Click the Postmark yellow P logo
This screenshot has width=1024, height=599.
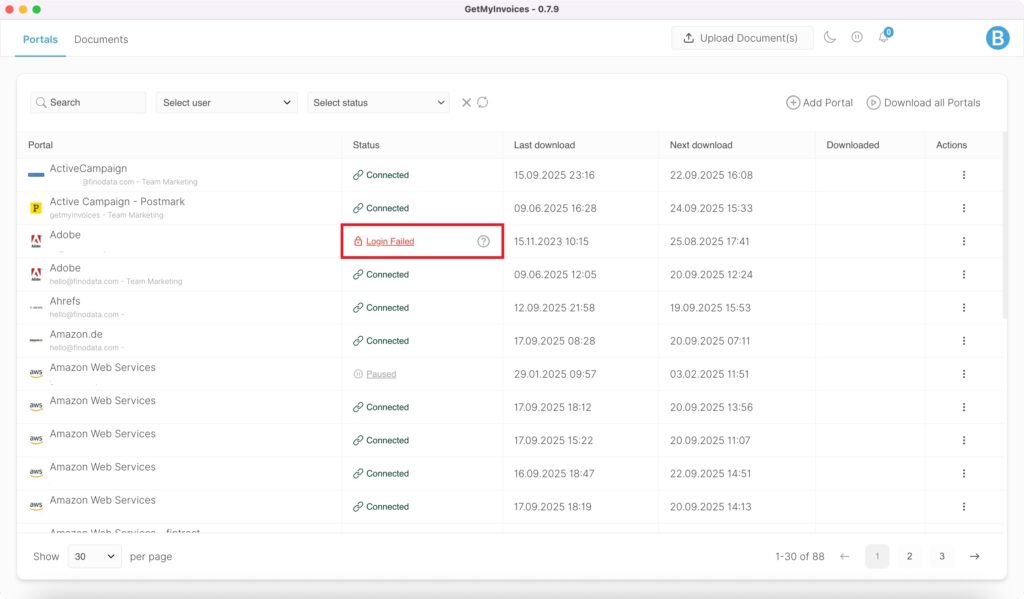[x=36, y=208]
